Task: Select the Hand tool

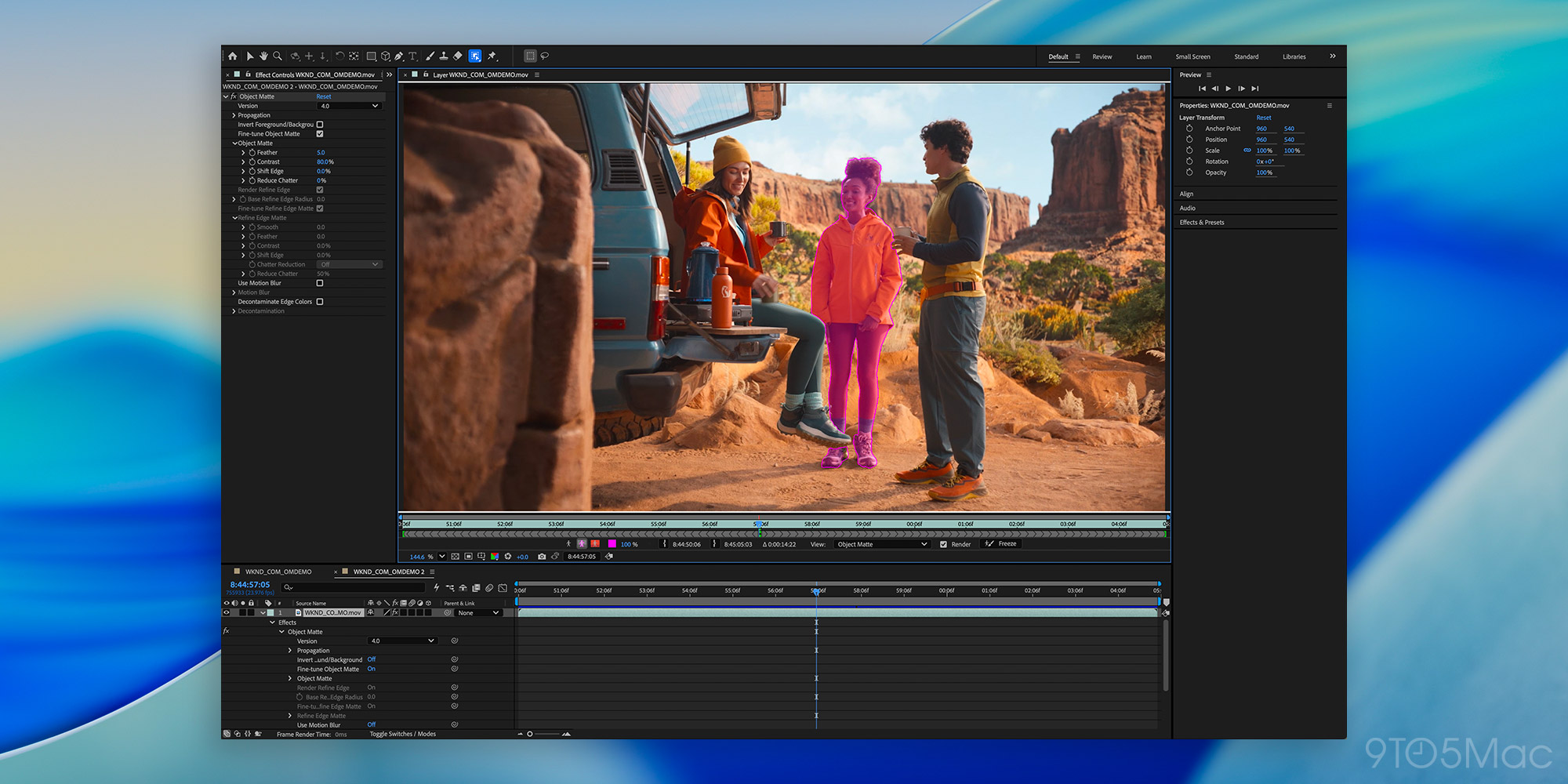Action: pyautogui.click(x=263, y=56)
